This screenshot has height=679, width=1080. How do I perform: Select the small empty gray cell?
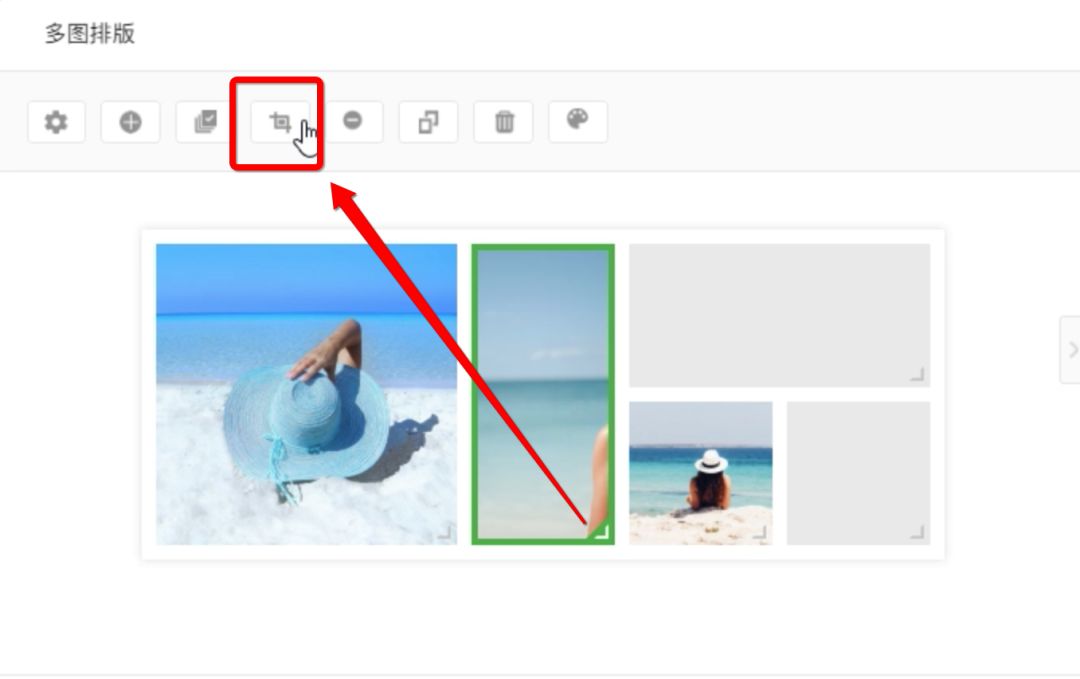859,473
